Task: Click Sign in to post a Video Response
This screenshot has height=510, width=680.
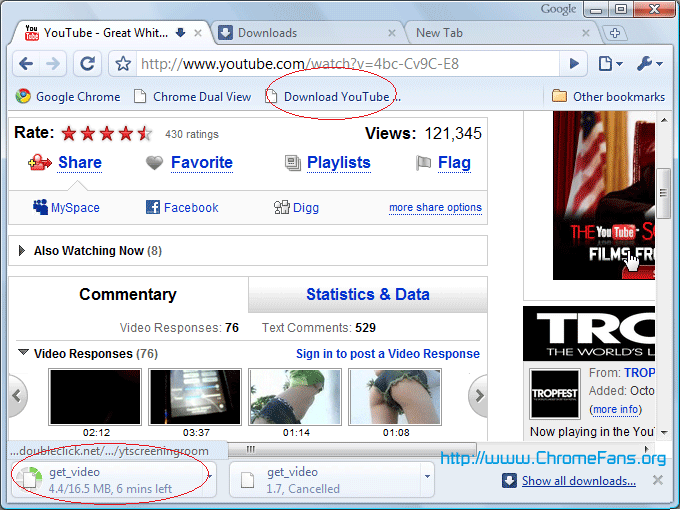Action: pyautogui.click(x=388, y=354)
